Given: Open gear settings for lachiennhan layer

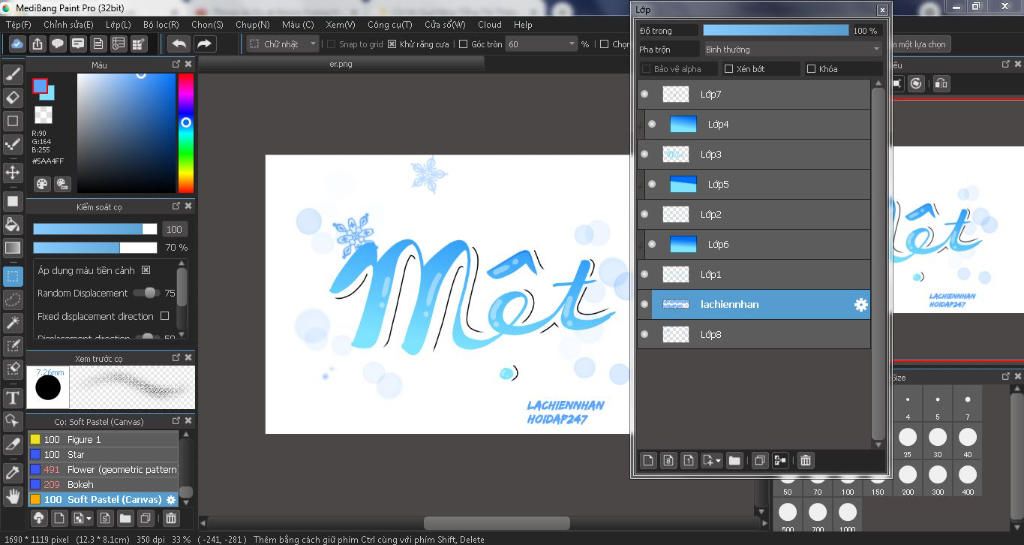Looking at the screenshot, I should tap(861, 304).
